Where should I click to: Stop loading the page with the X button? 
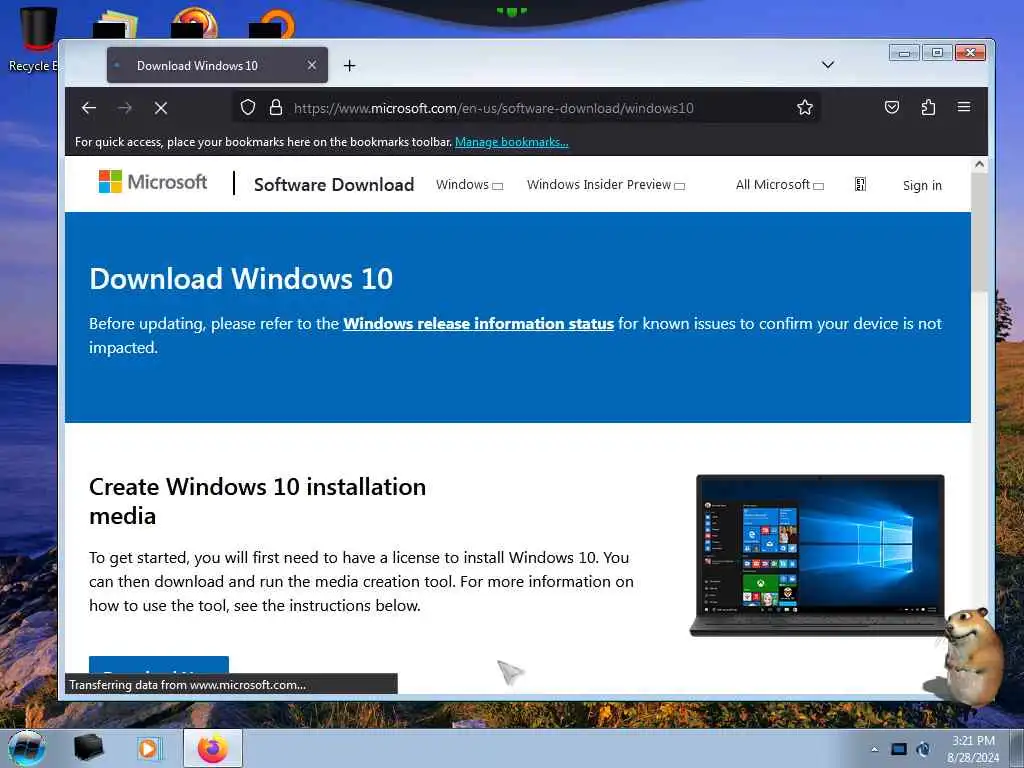pyautogui.click(x=161, y=108)
